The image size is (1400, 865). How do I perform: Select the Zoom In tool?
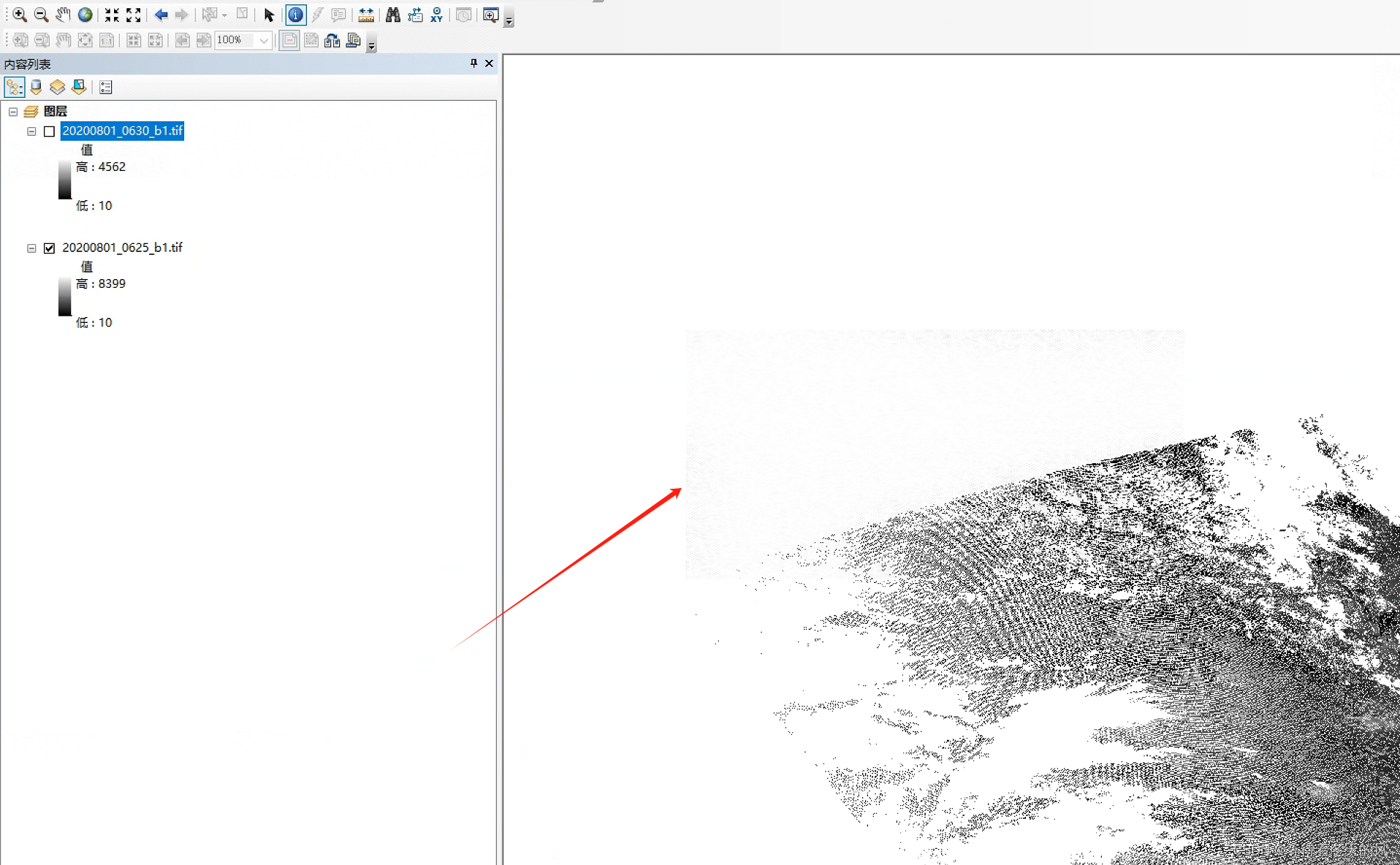click(20, 15)
